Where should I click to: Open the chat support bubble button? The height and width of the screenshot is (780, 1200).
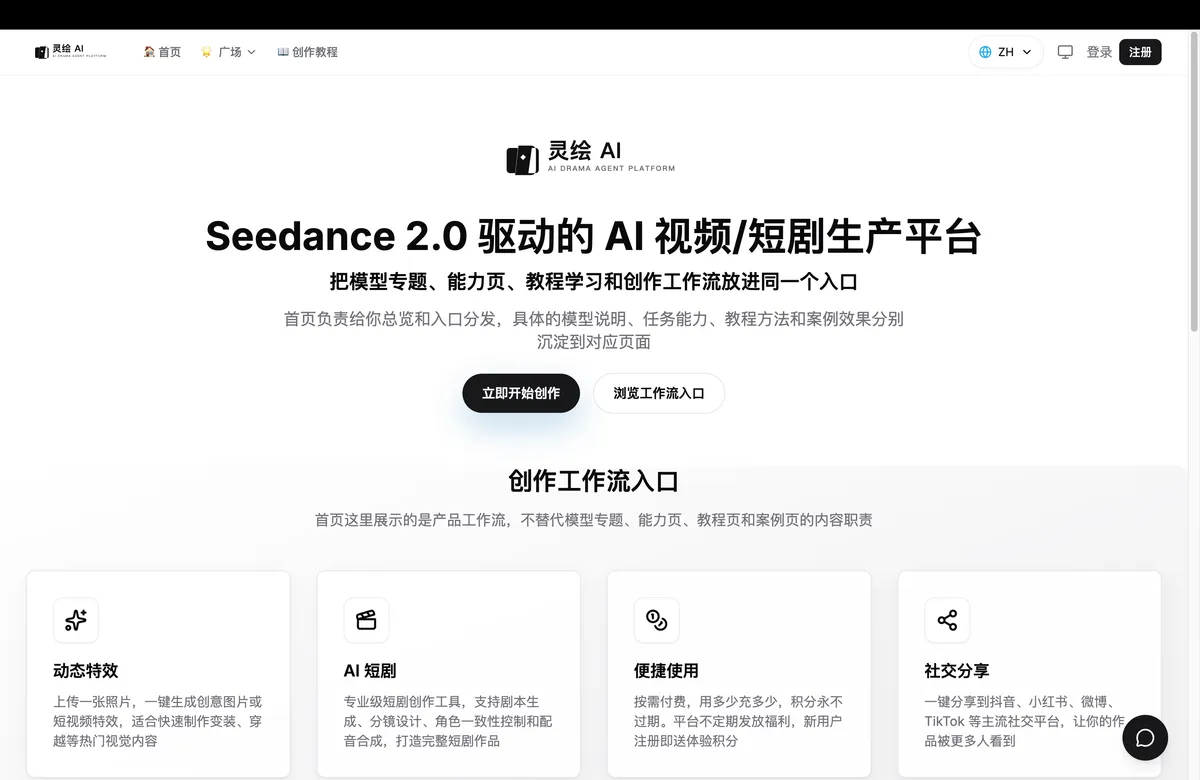[x=1145, y=738]
